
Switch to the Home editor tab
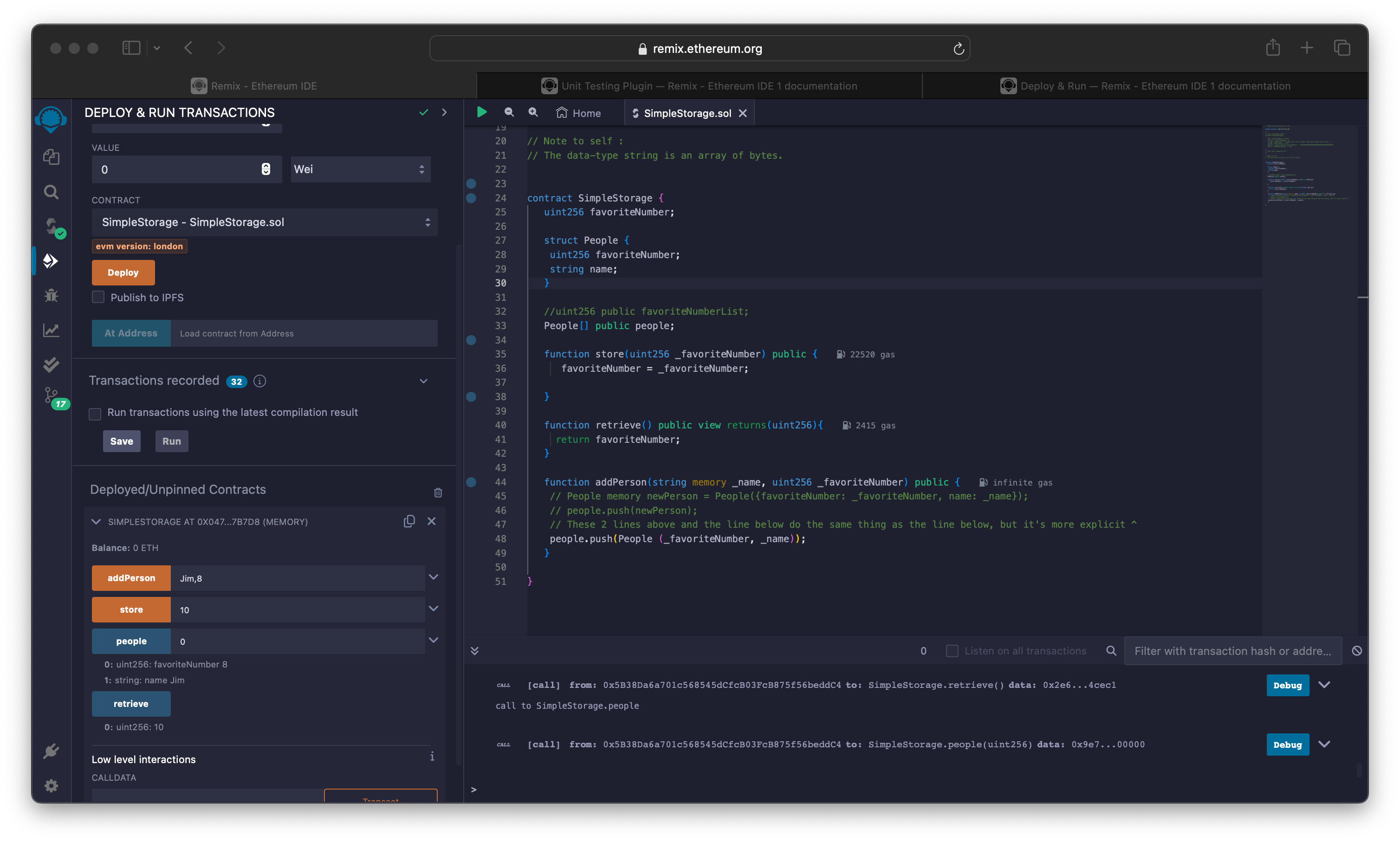click(x=578, y=113)
